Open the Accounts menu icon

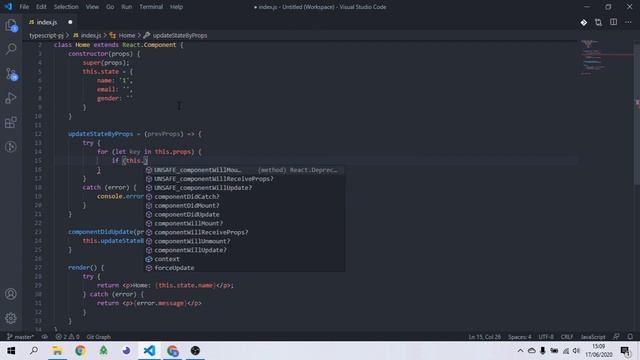pyautogui.click(x=11, y=294)
